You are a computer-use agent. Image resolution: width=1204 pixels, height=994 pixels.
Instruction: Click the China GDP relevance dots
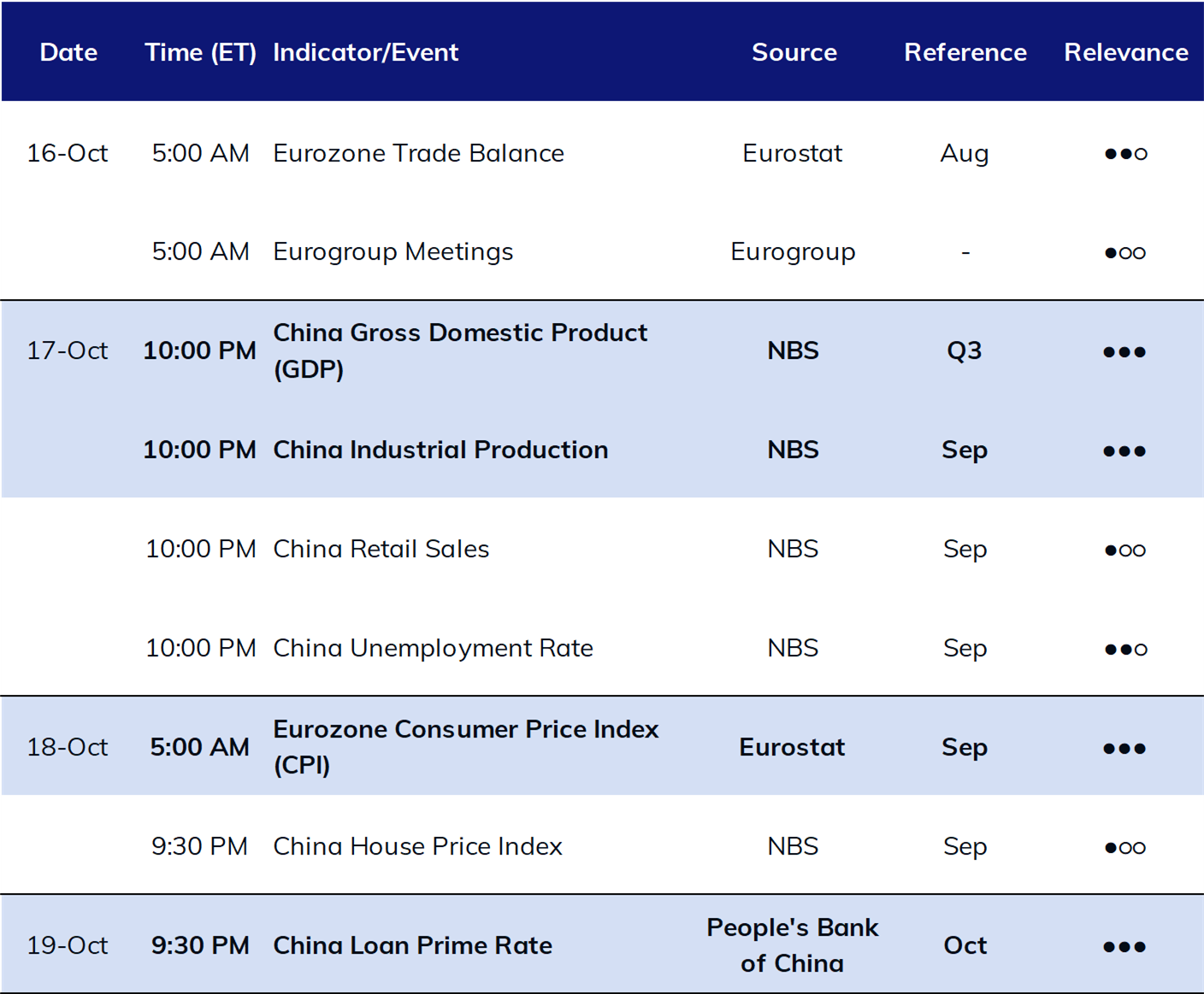pos(1124,352)
